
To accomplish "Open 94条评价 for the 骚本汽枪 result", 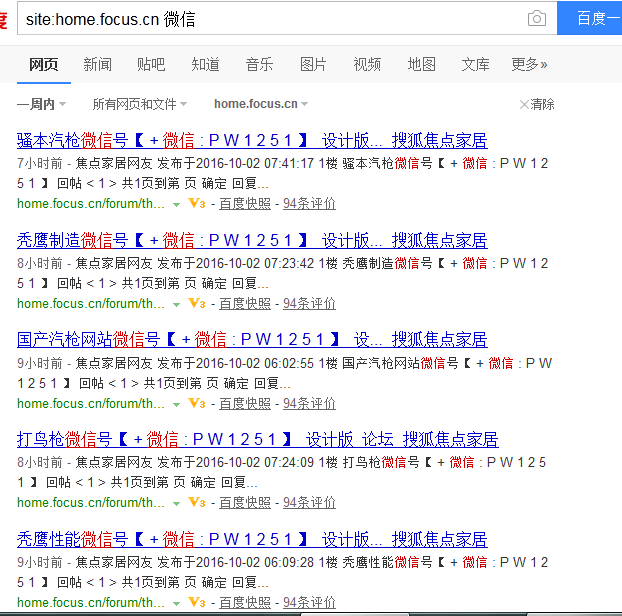I will pyautogui.click(x=309, y=204).
